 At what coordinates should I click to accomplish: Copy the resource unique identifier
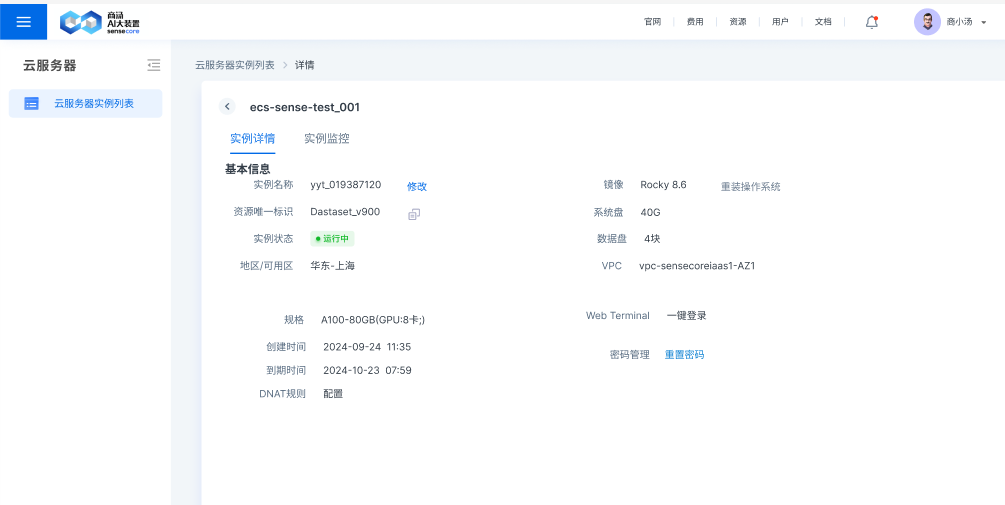pyautogui.click(x=414, y=213)
